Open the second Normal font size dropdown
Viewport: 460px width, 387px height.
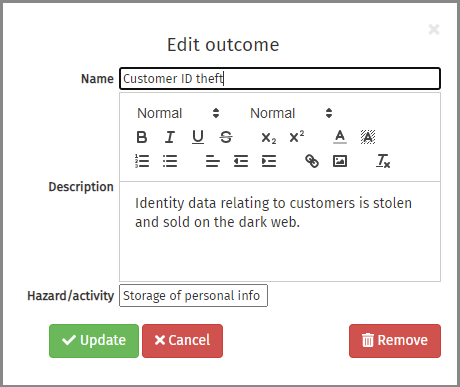coord(291,113)
